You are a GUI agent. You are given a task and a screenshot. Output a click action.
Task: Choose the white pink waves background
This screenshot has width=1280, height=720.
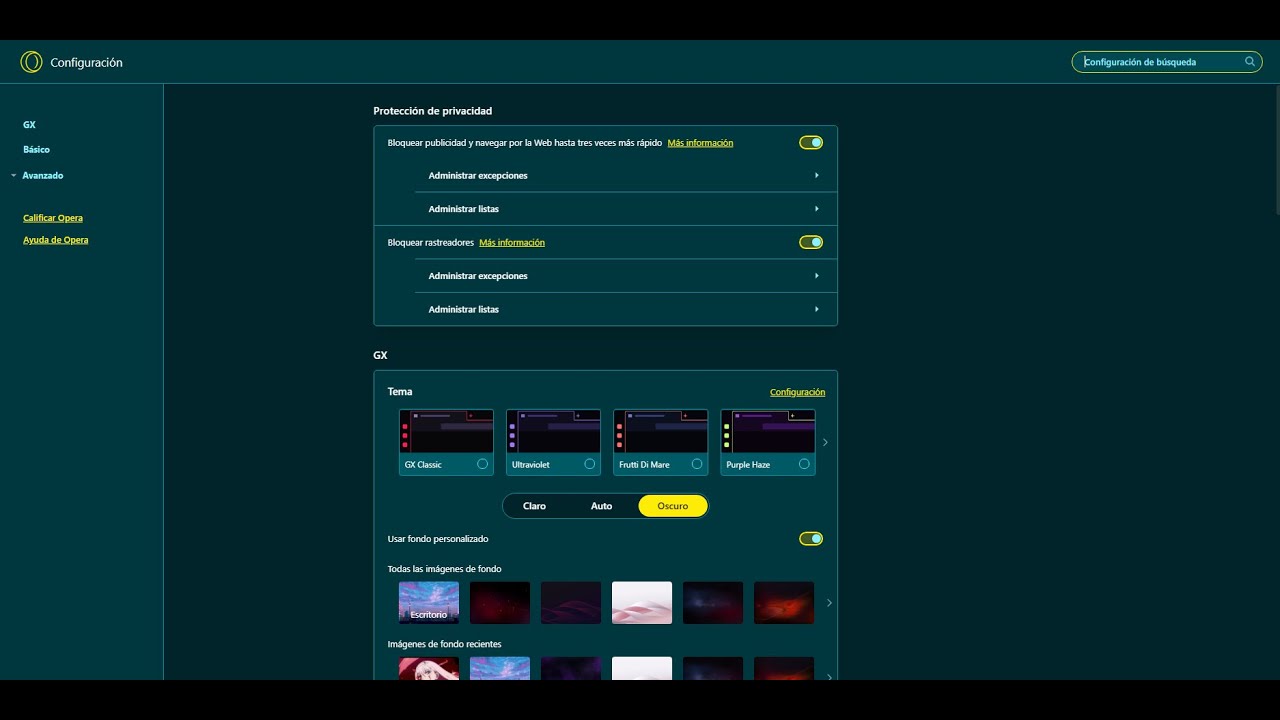tap(642, 603)
